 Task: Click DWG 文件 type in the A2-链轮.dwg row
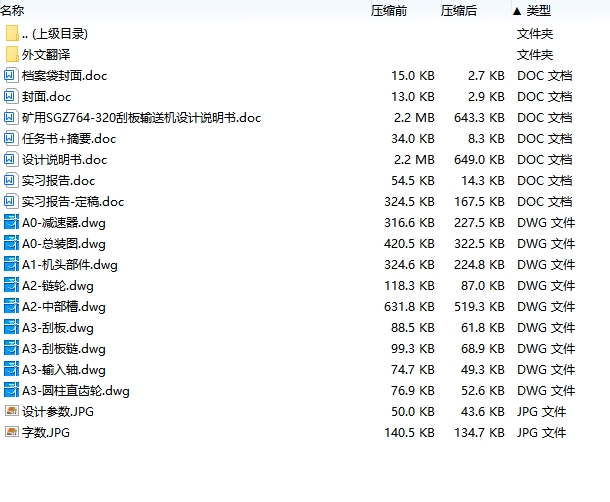546,286
